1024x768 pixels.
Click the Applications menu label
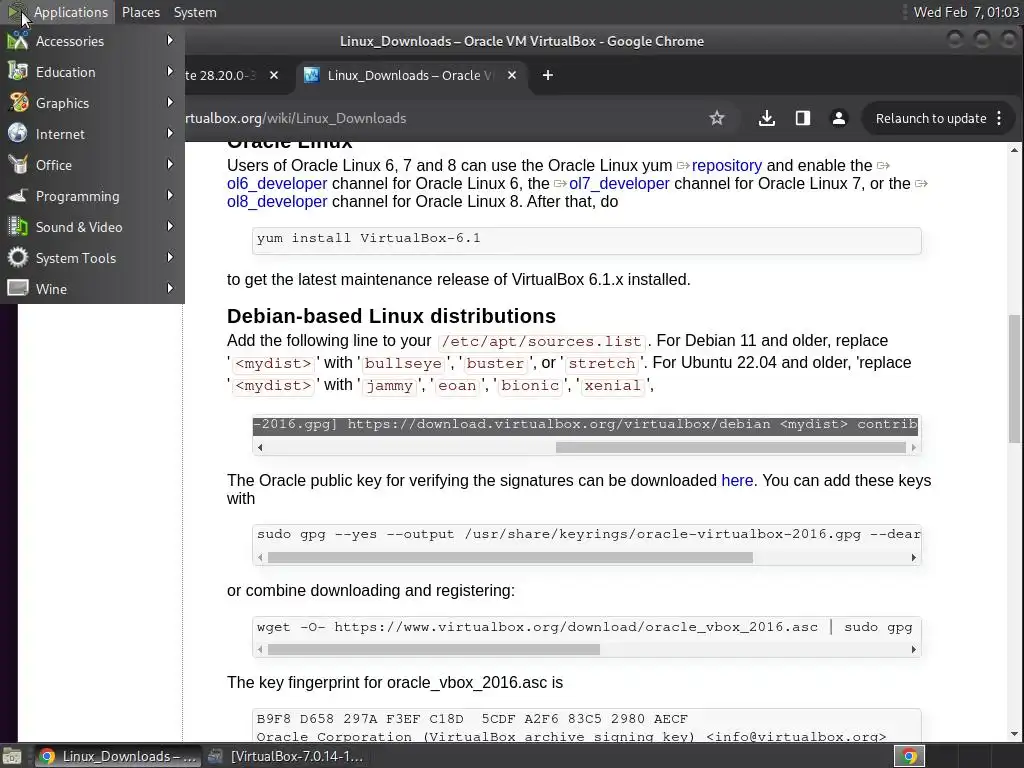(71, 12)
